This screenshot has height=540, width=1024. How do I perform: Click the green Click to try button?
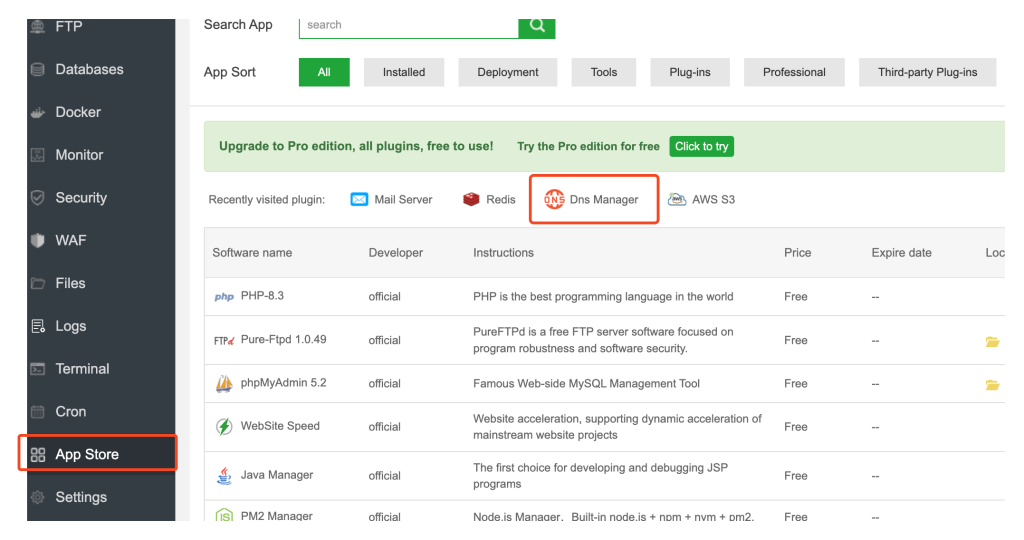pos(701,146)
